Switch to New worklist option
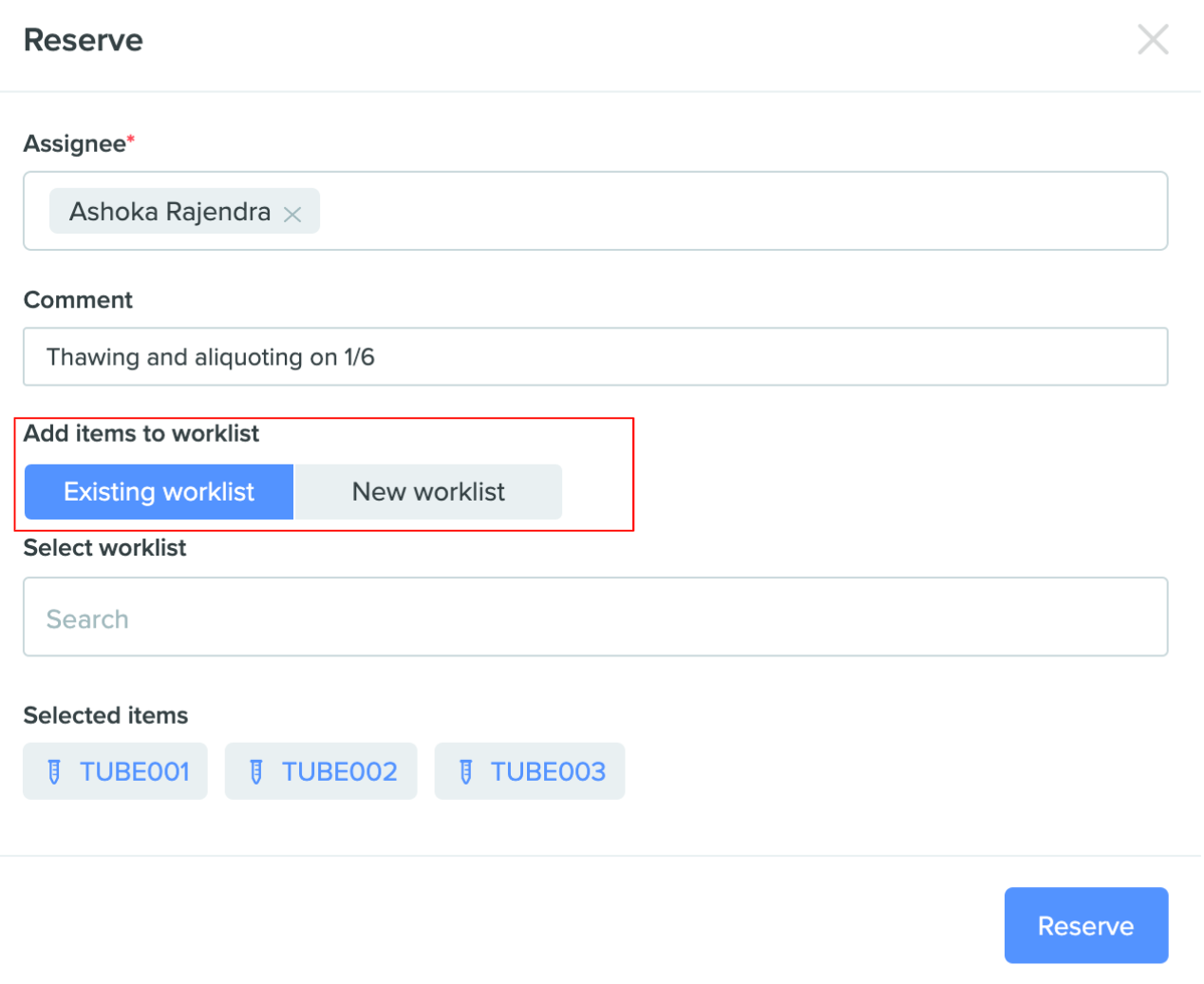 pos(428,492)
